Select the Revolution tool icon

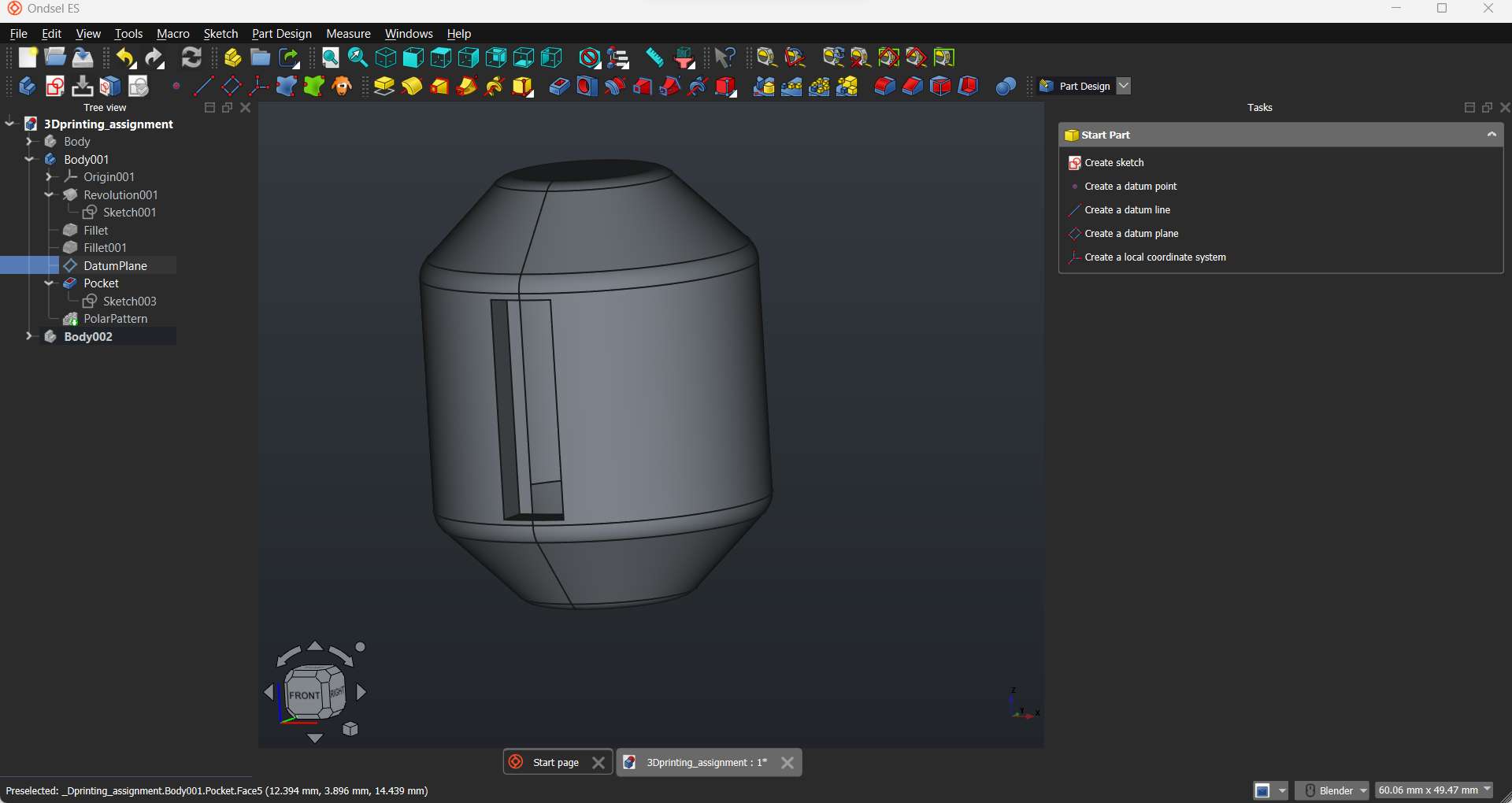pyautogui.click(x=412, y=86)
